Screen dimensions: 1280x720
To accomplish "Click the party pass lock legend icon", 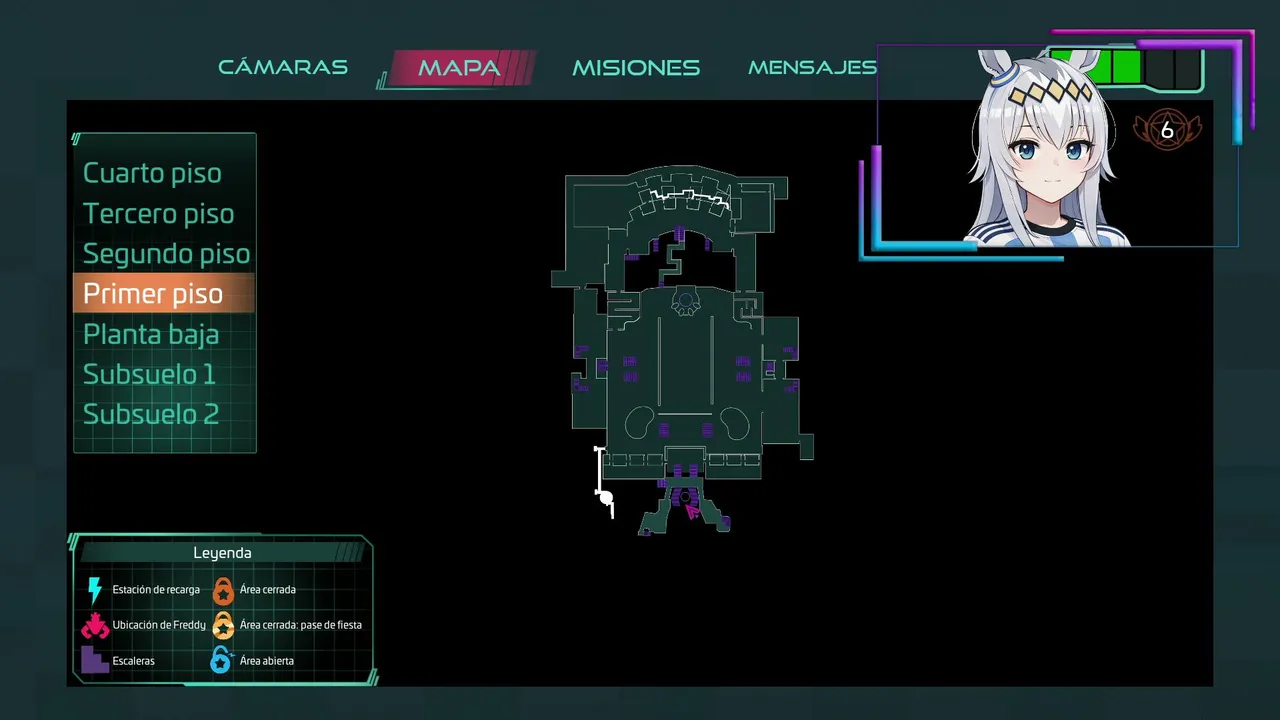I will (x=223, y=626).
